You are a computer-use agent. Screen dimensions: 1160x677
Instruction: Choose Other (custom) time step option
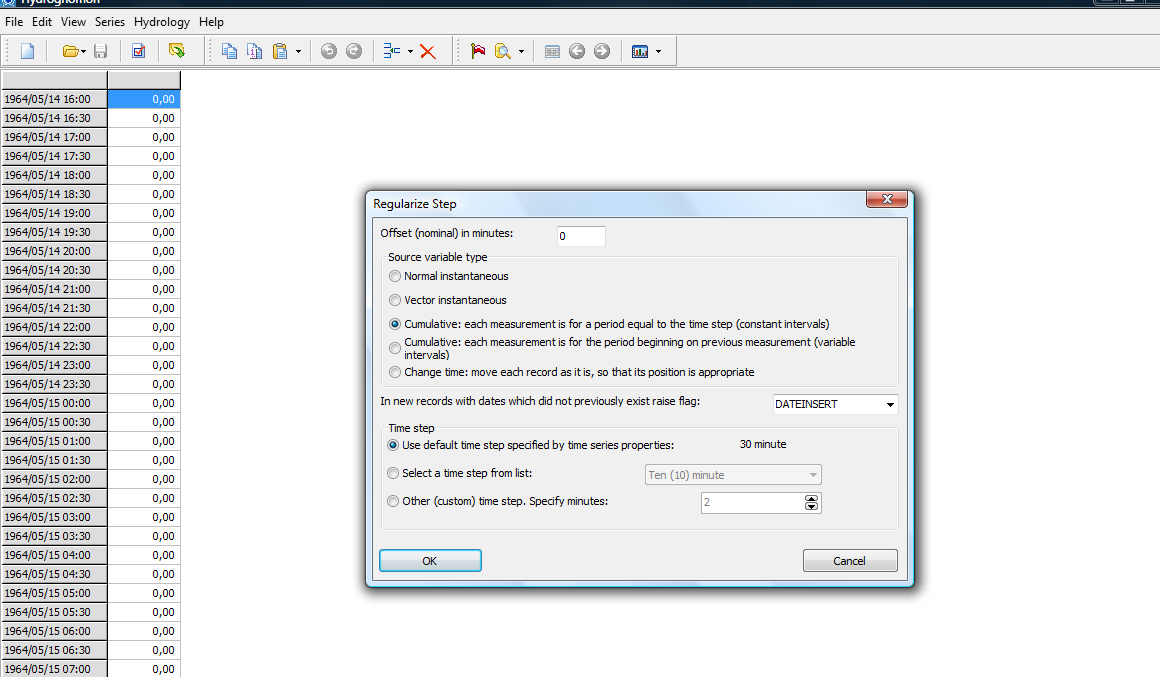click(x=393, y=502)
